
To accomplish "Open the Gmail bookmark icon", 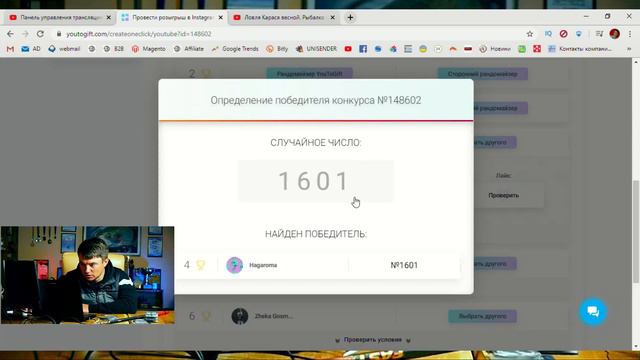I will pos(10,49).
